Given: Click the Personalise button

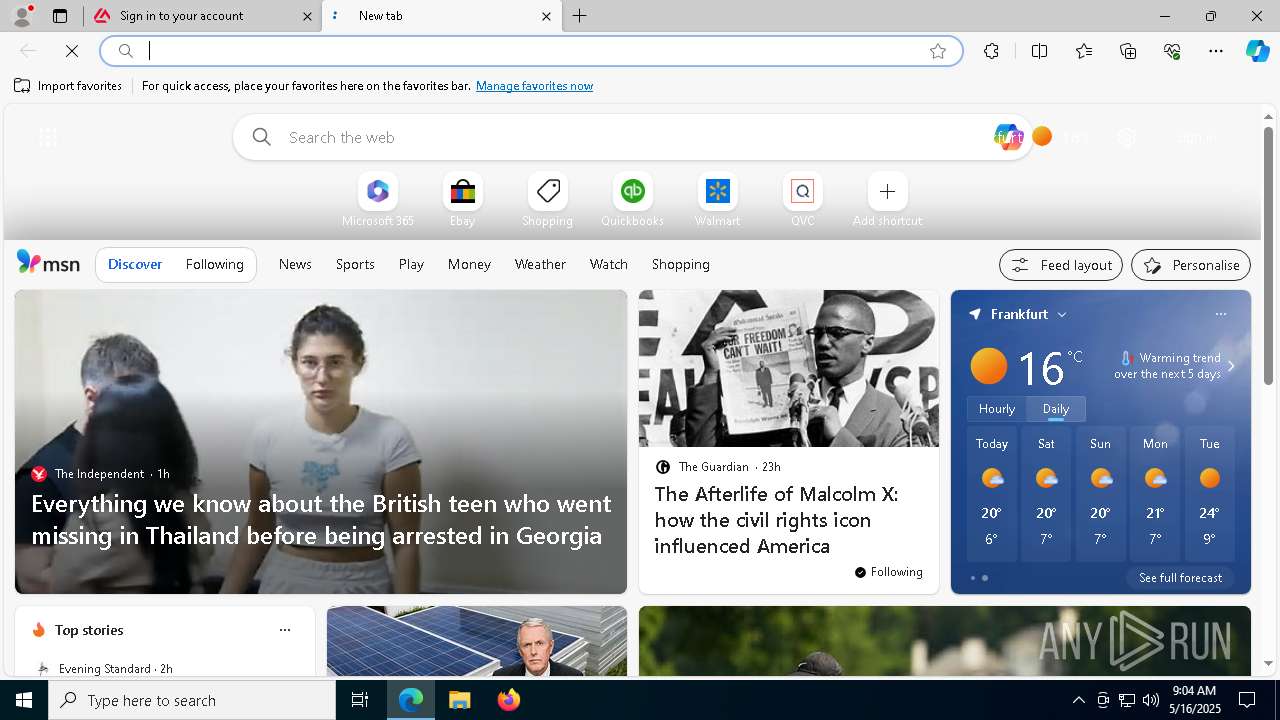Looking at the screenshot, I should tap(1191, 265).
